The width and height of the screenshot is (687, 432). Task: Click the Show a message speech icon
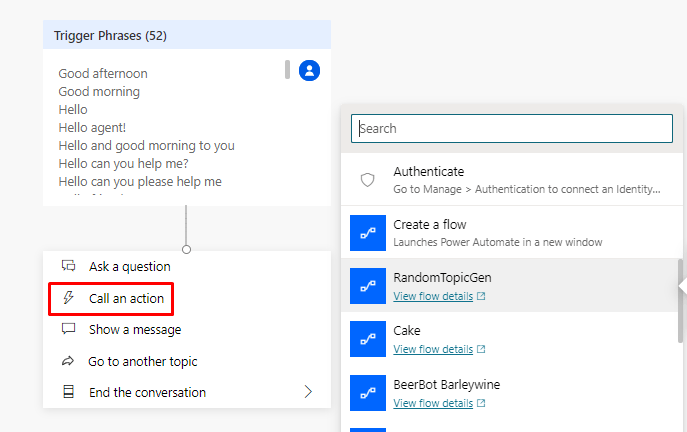tap(69, 329)
